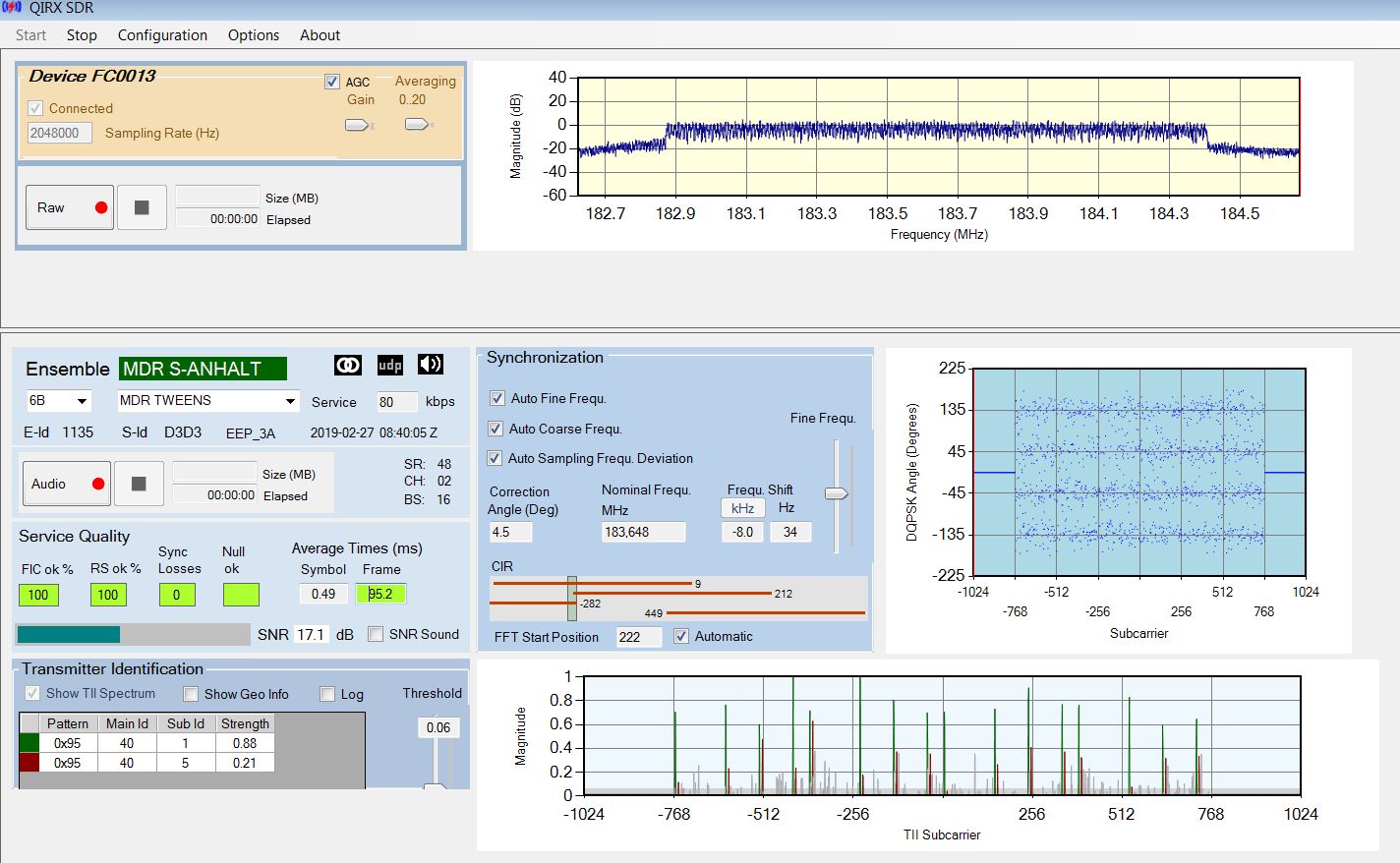Open the Configuration menu
Viewport: 1400px width, 863px height.
point(162,35)
